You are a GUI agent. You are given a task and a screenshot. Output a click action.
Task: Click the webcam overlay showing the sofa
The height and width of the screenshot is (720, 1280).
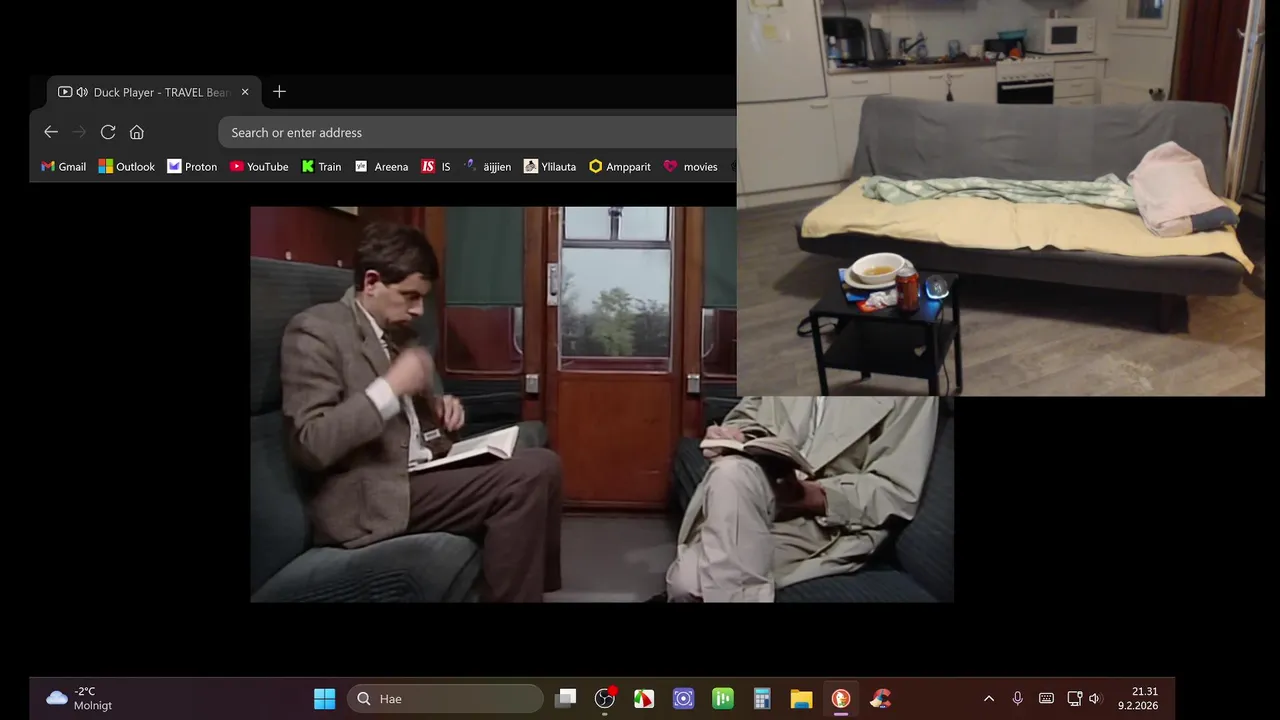(x=1001, y=198)
